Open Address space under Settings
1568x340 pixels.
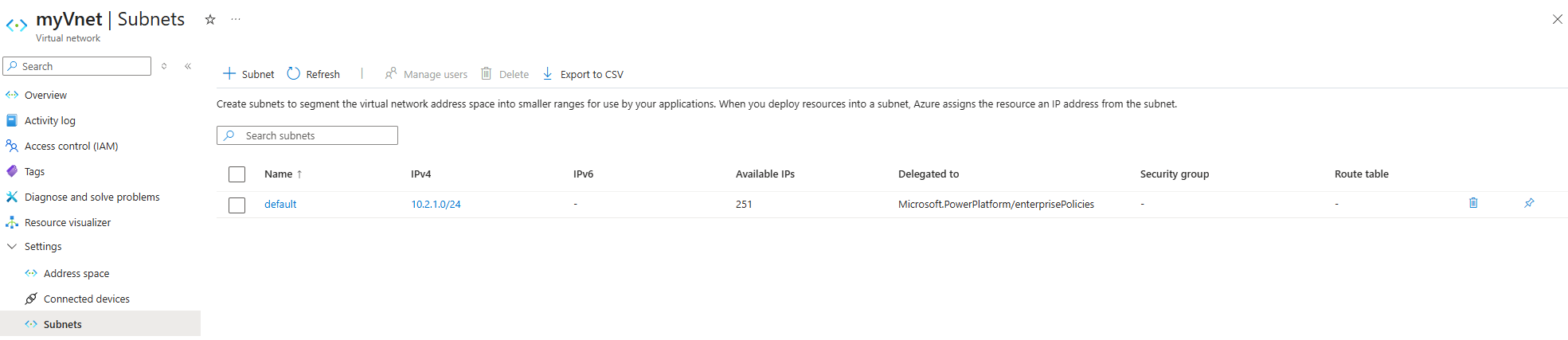pyautogui.click(x=76, y=274)
